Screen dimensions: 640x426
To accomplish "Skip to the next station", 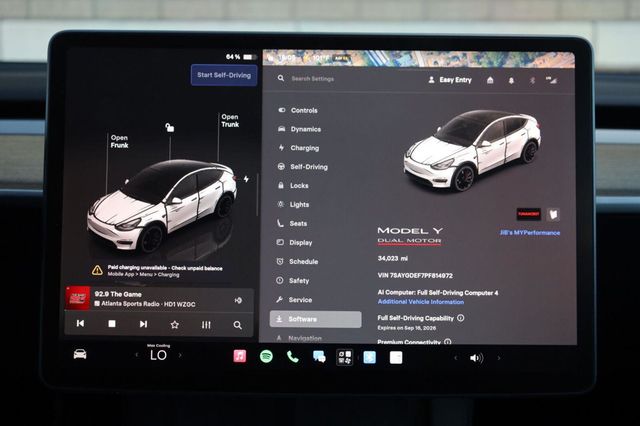I will point(143,324).
